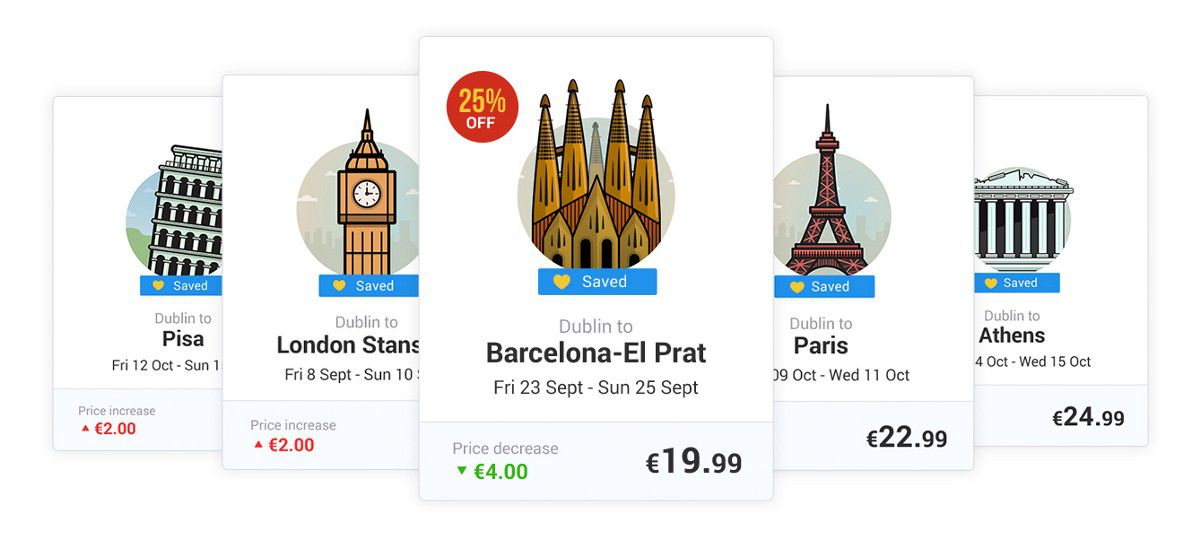Click the €19.99 price on Barcelona card
This screenshot has height=538, width=1200.
[x=694, y=462]
